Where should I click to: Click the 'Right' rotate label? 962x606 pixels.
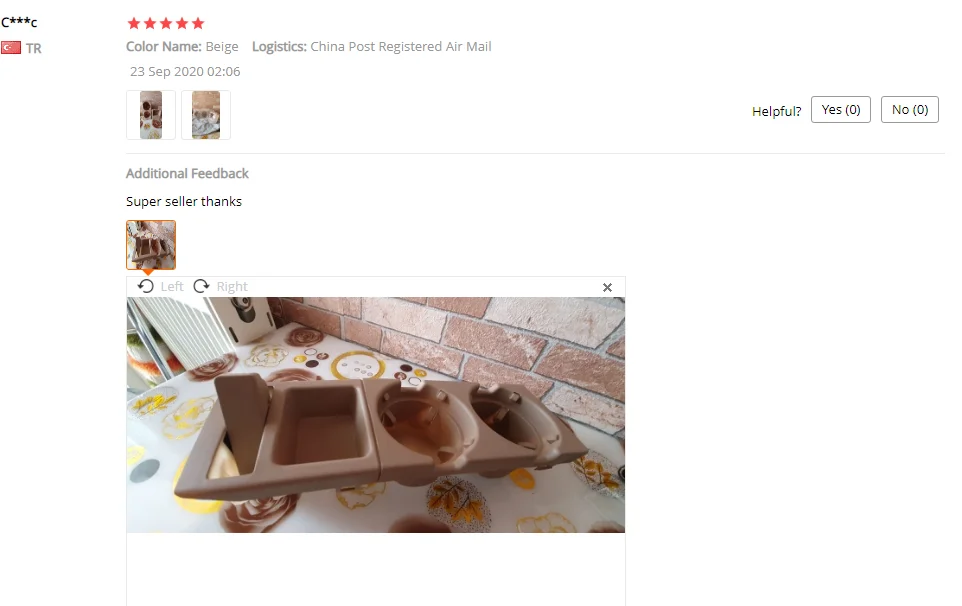[x=232, y=286]
